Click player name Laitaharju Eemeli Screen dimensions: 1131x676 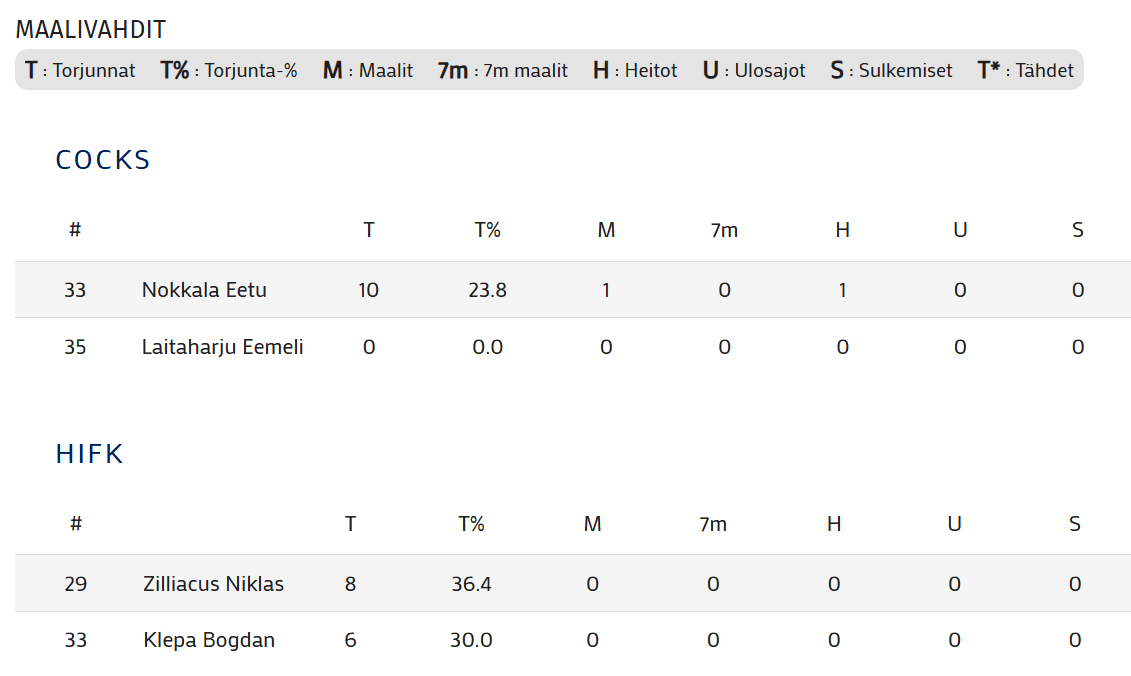tap(222, 347)
